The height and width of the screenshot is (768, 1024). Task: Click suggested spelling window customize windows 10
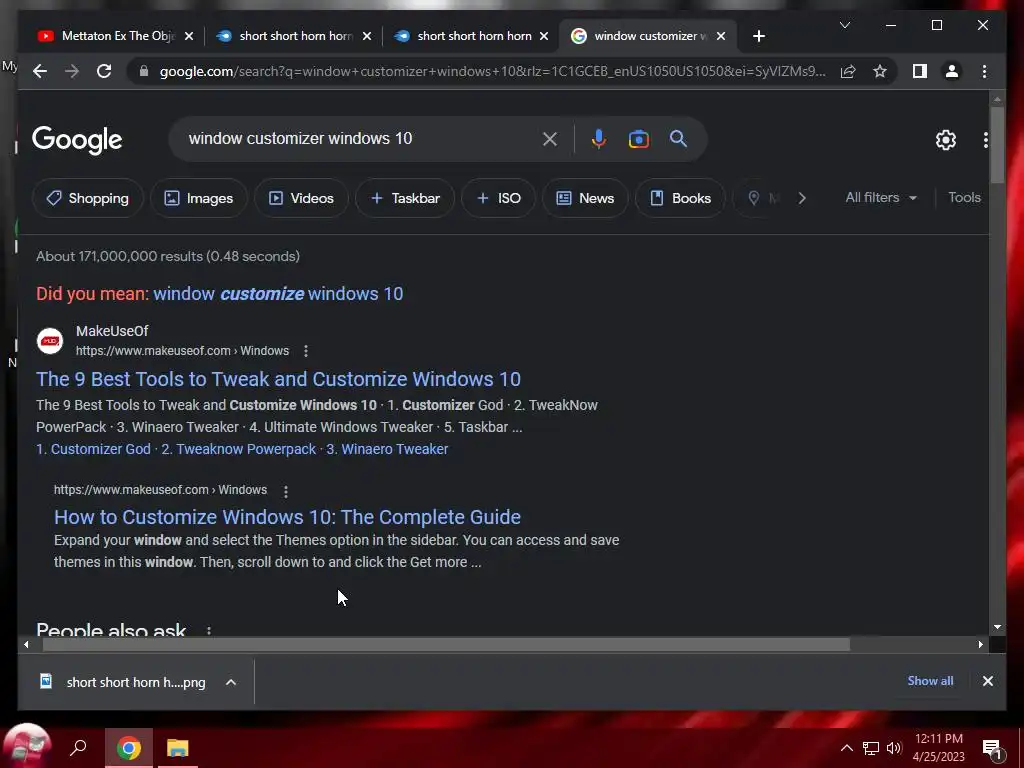tap(278, 294)
